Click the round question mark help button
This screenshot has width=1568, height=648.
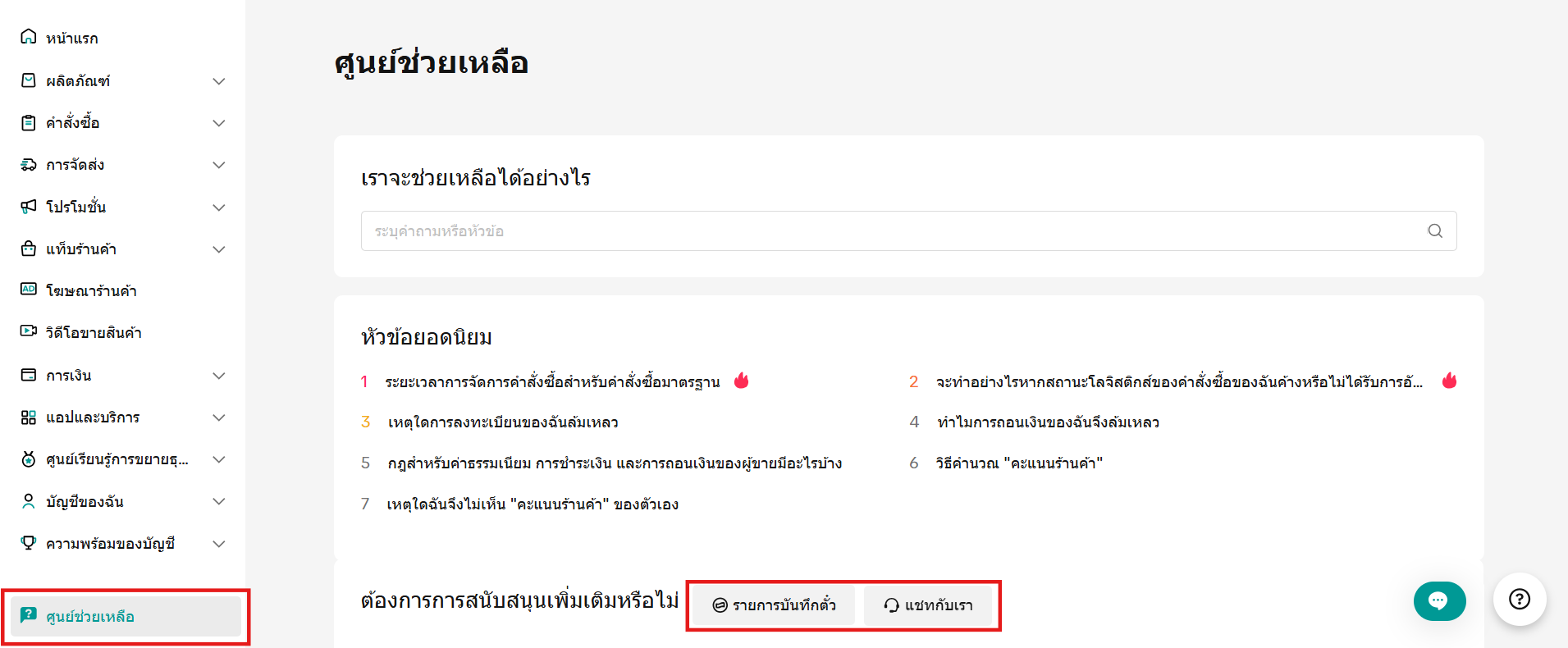(1520, 600)
